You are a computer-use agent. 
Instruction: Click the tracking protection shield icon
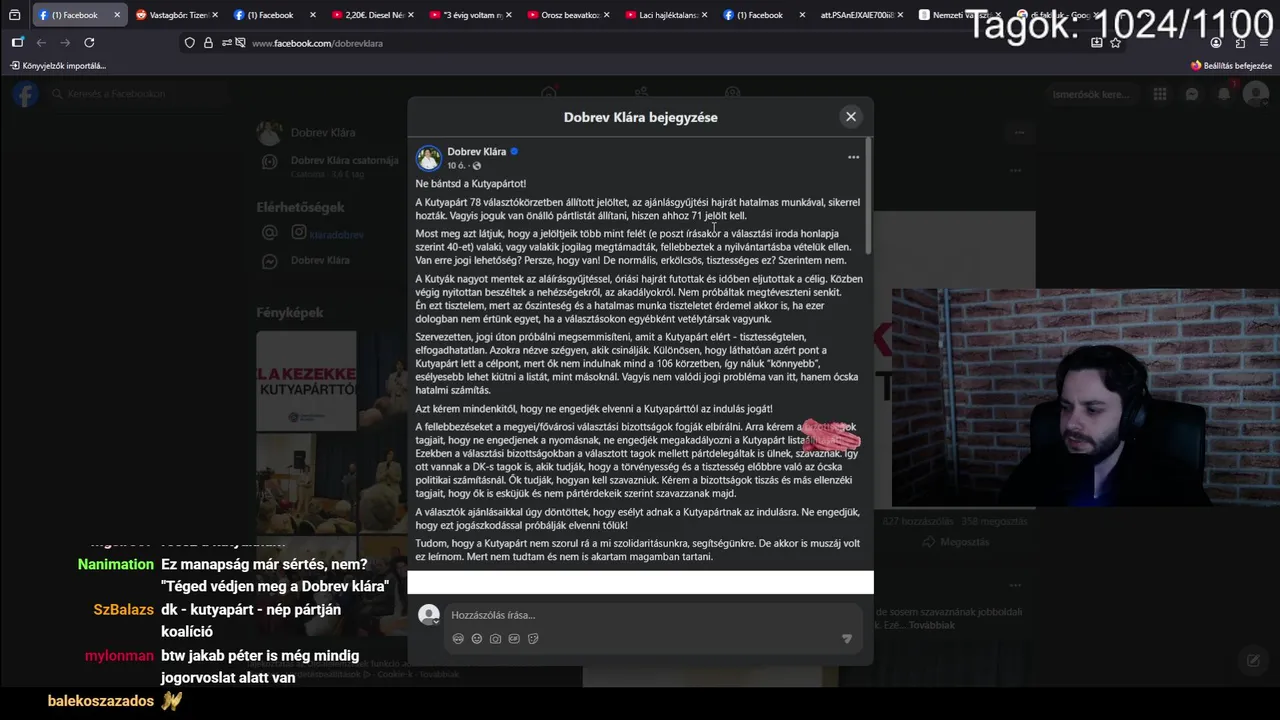[190, 43]
